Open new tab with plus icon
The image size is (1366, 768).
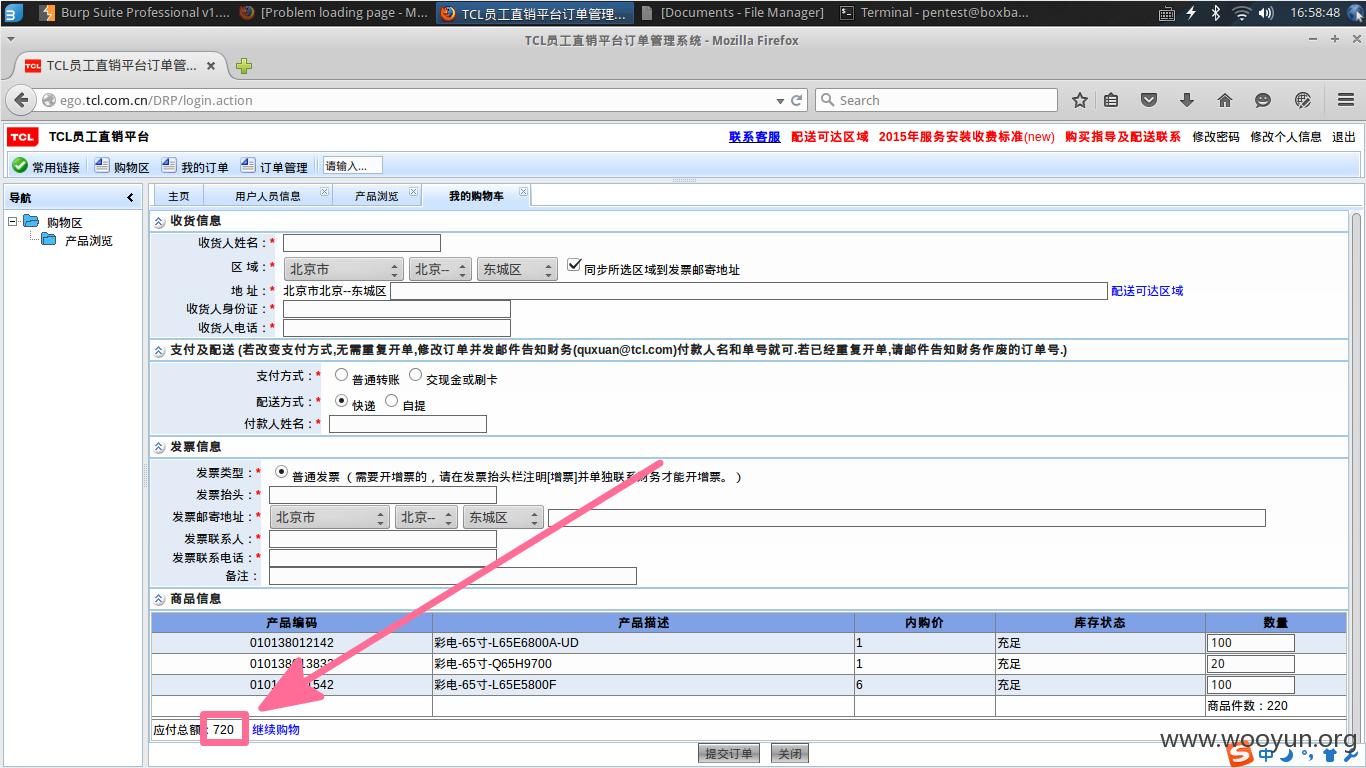pyautogui.click(x=244, y=66)
